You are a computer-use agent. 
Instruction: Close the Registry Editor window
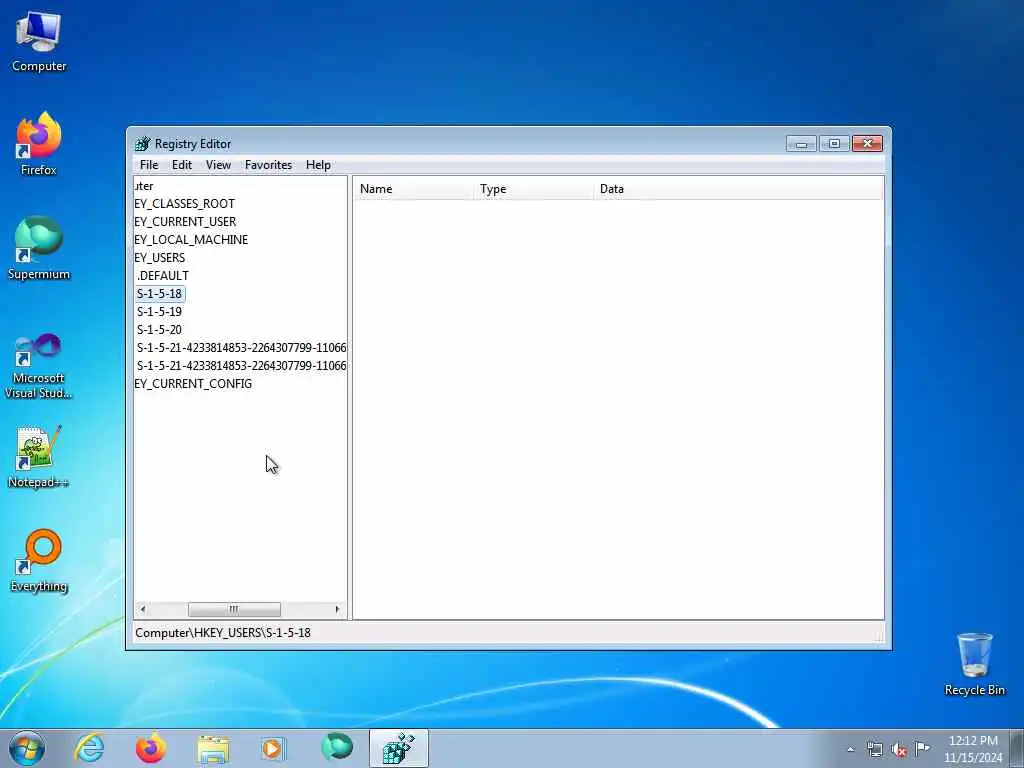[x=867, y=144]
